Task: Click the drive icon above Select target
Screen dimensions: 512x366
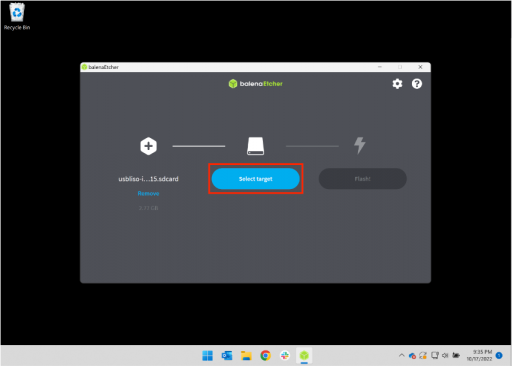Action: click(x=256, y=146)
